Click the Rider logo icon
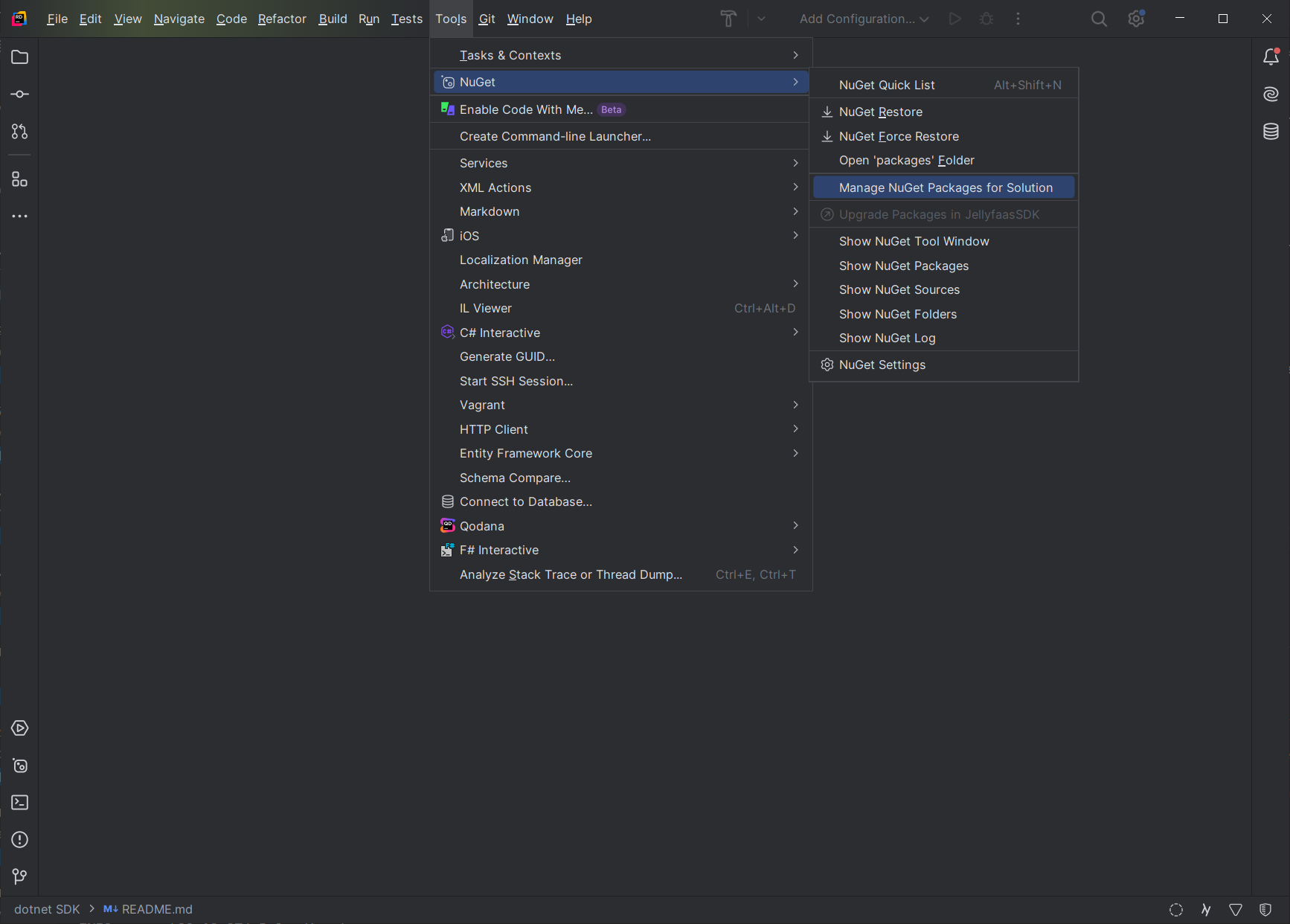This screenshot has width=1290, height=924. pos(19,19)
